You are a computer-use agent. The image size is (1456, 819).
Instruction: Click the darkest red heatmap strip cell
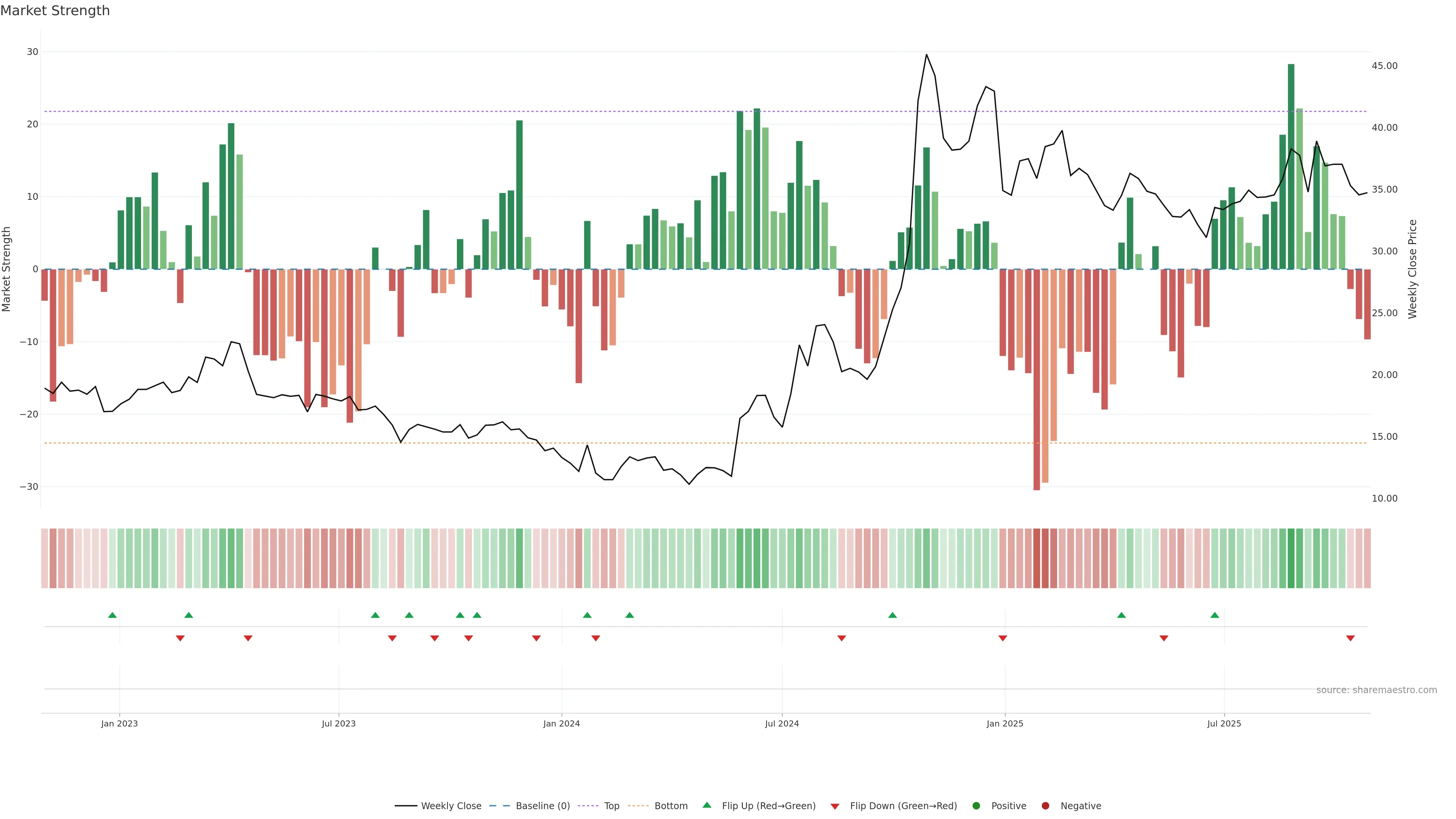click(x=1037, y=558)
